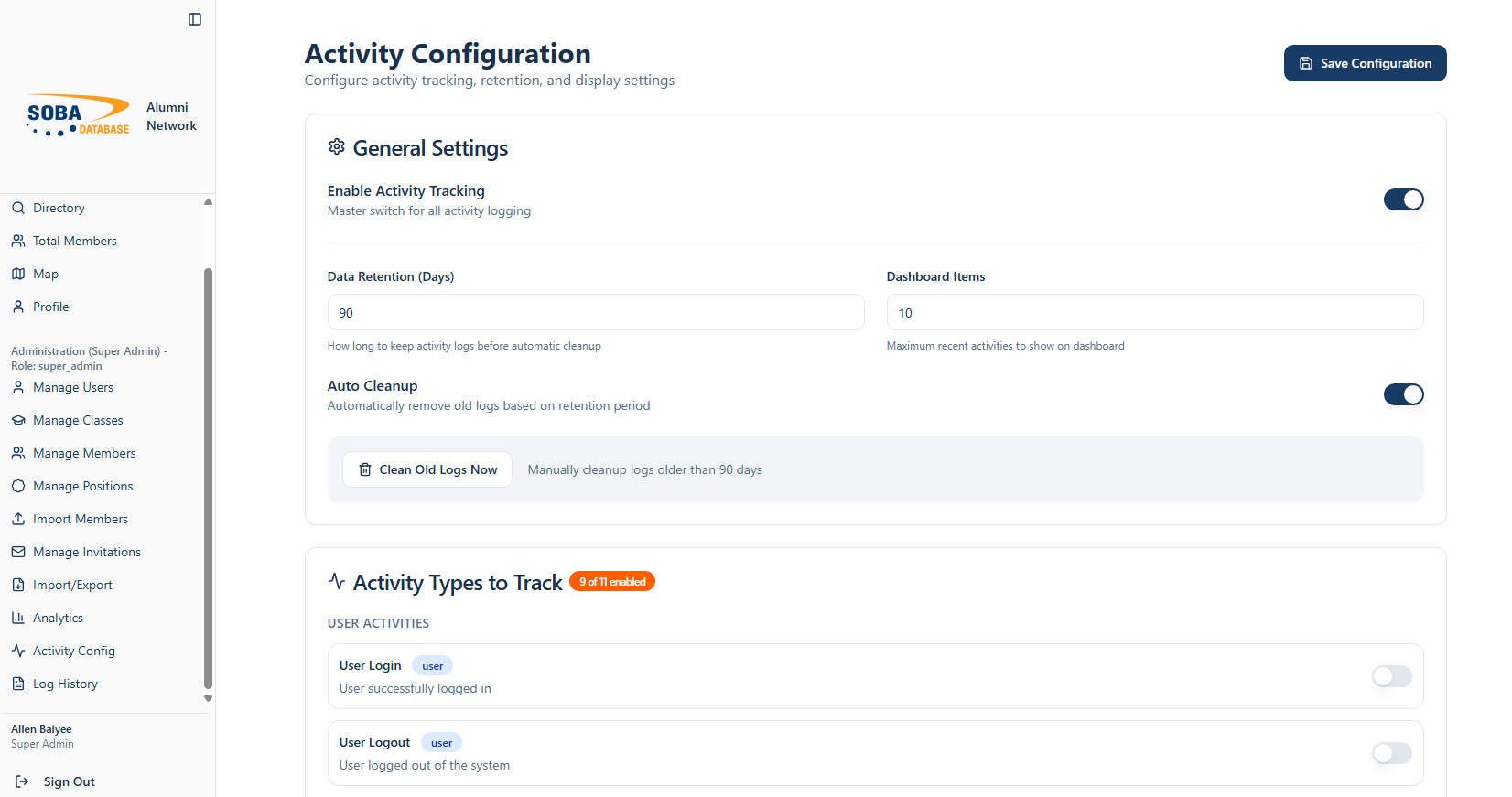Screen dimensions: 1512x797
Task: Click the Directory search icon
Action: 18,208
